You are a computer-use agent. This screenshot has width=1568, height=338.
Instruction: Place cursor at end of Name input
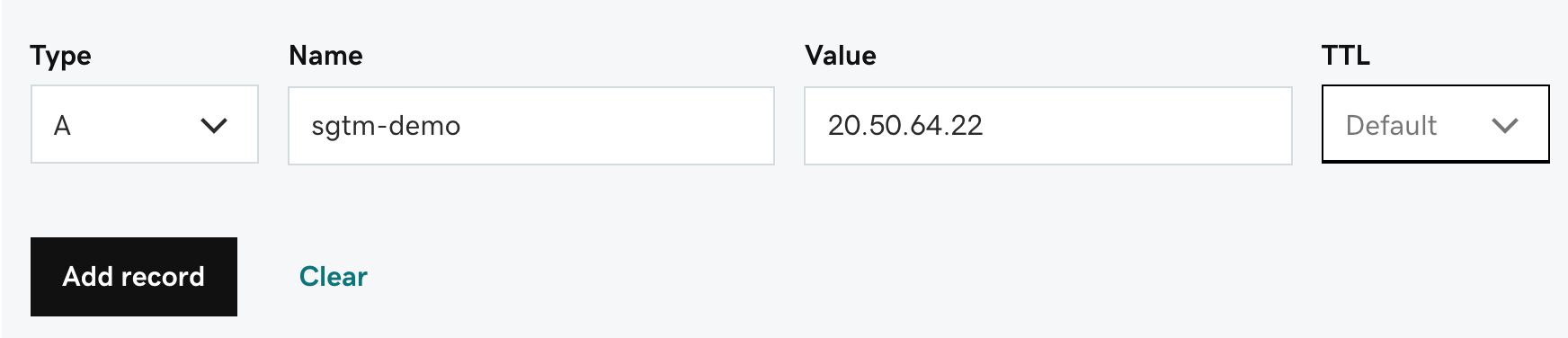click(x=620, y=126)
